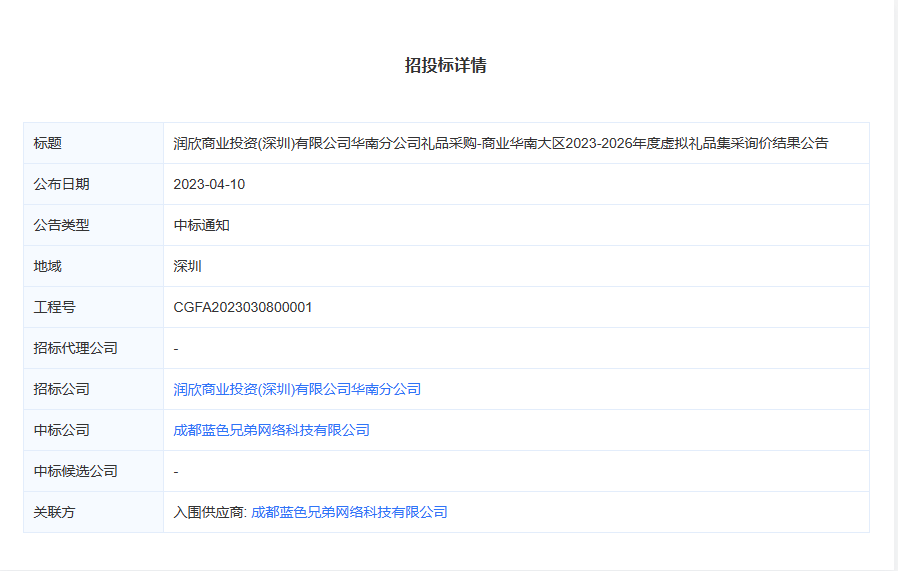Screen dimensions: 898x571
Task: Click the 招标公司 row label
Action: coord(61,389)
